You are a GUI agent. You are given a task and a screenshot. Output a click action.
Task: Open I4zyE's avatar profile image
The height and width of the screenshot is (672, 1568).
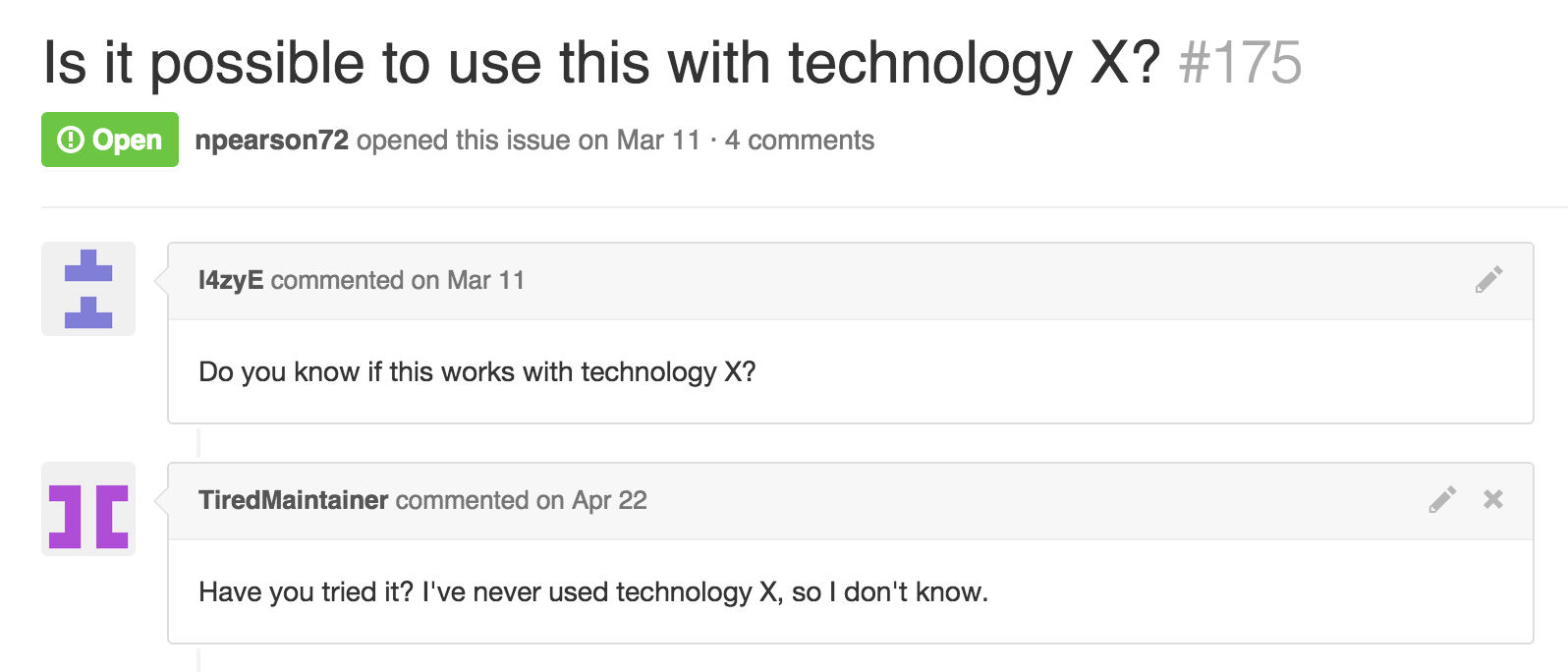click(x=88, y=289)
